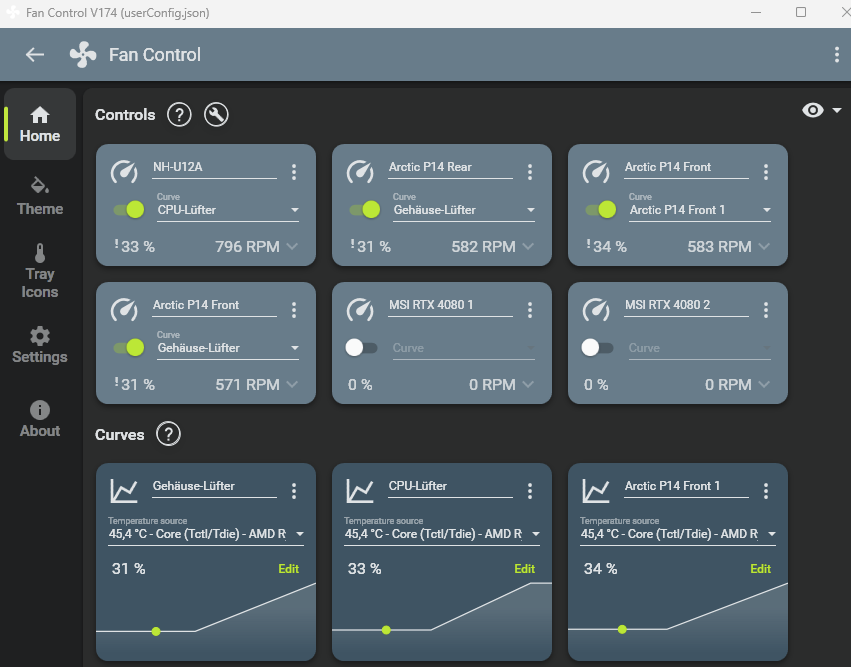Open MSI RTX 4080 2 options menu

point(766,310)
